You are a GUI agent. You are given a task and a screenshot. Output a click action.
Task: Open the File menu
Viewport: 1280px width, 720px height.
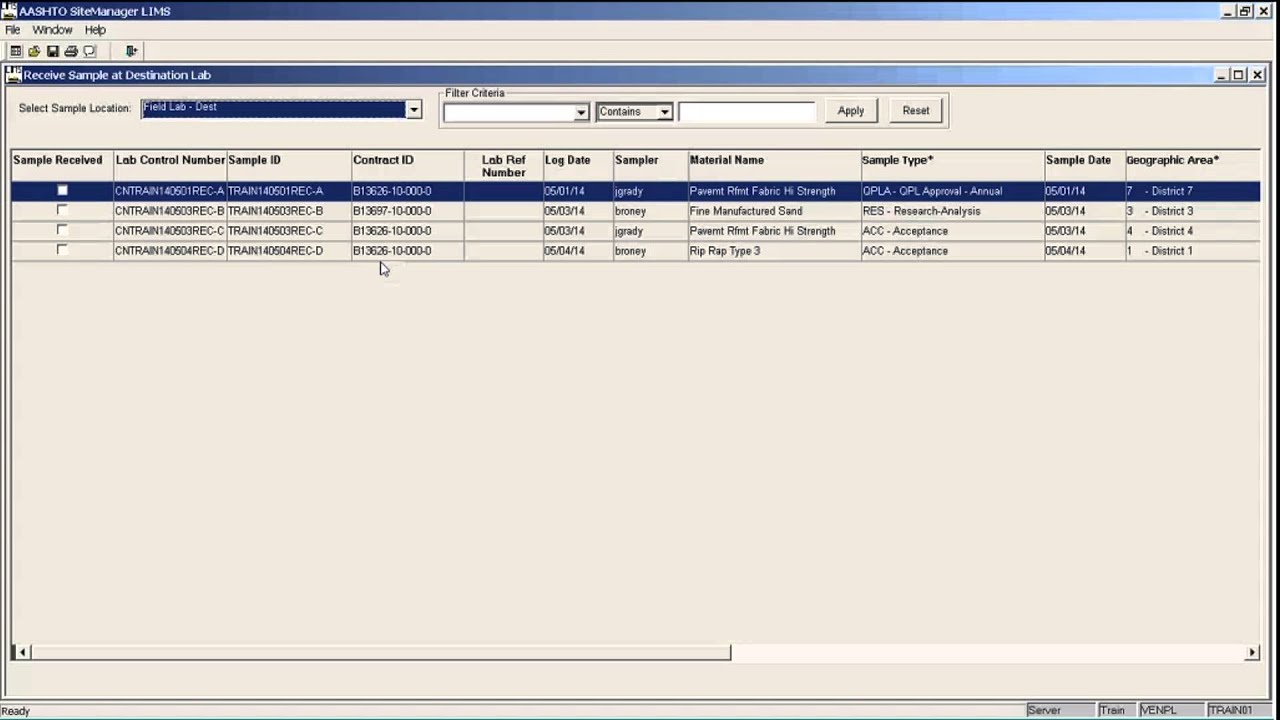point(13,30)
